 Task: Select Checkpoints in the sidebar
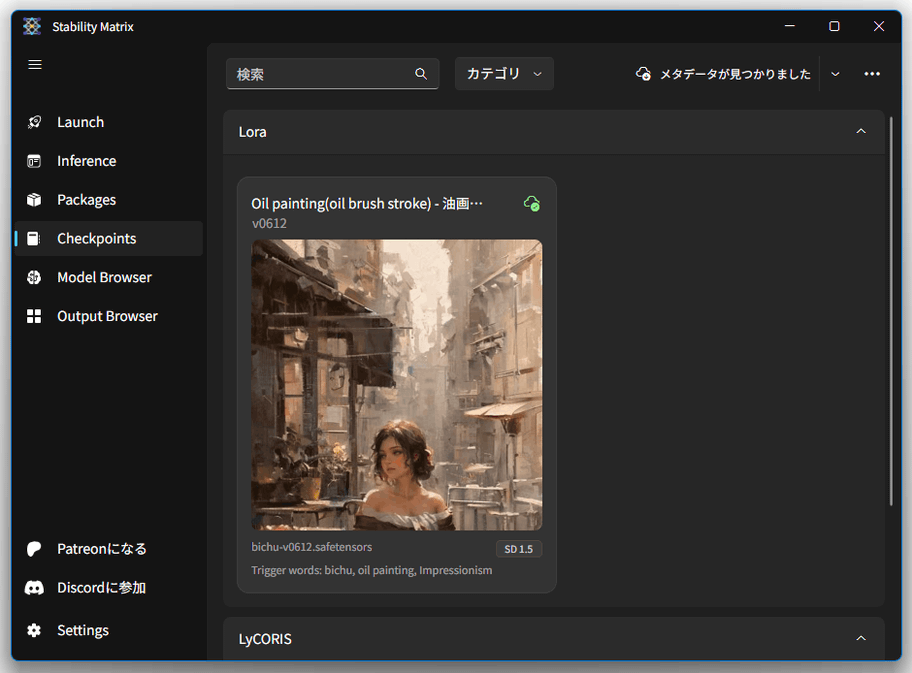tap(109, 238)
